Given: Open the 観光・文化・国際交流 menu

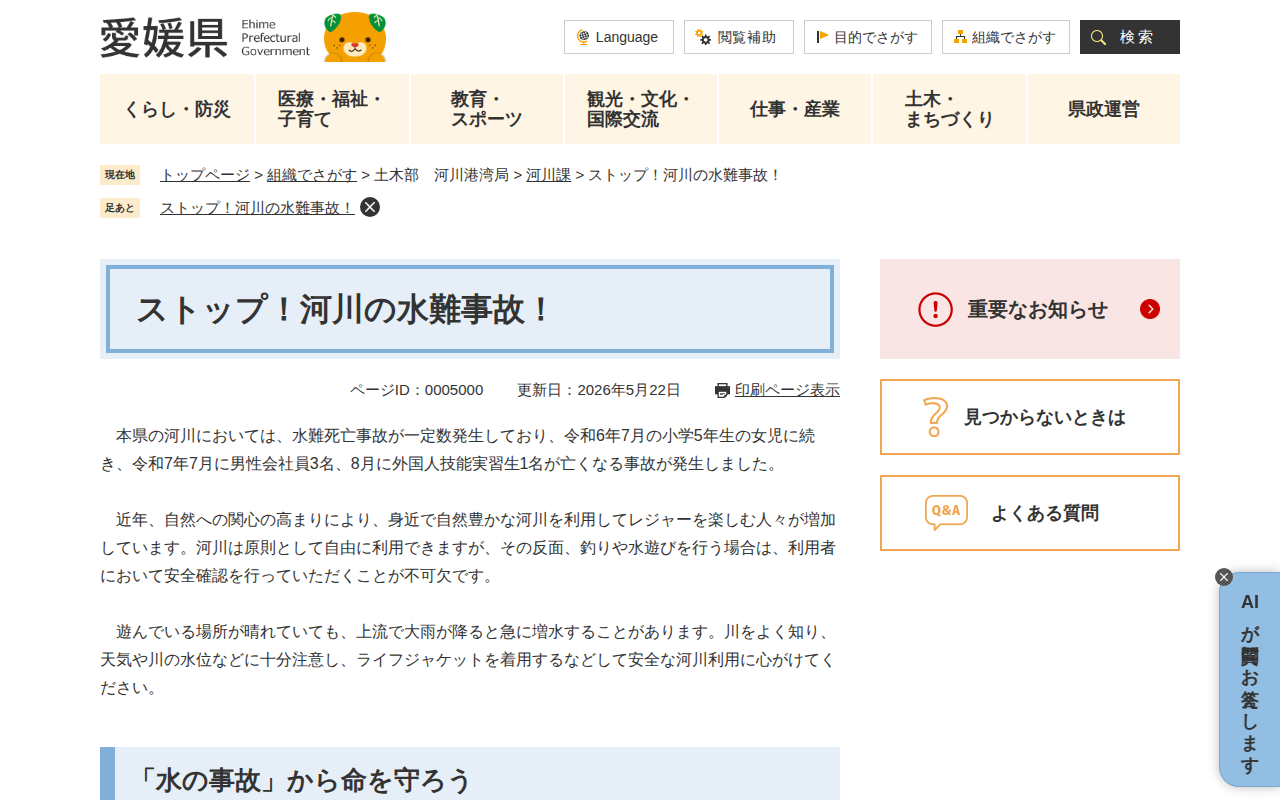Looking at the screenshot, I should (641, 109).
